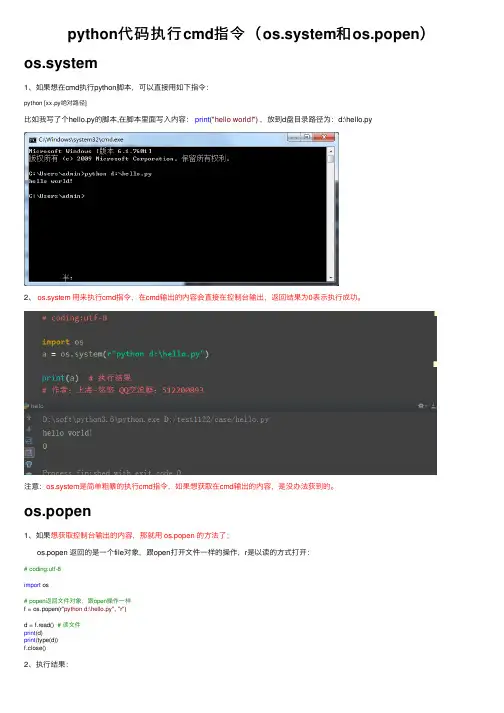Screen dimensions: 504x713
Task: Click the 'os.system' section heading
Action: tap(60, 63)
